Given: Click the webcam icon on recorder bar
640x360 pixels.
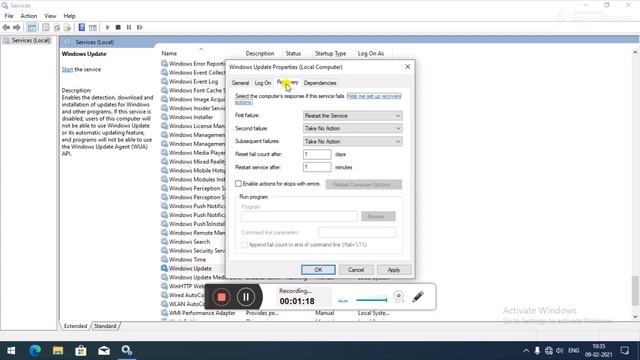Looking at the screenshot, I should coord(399,297).
